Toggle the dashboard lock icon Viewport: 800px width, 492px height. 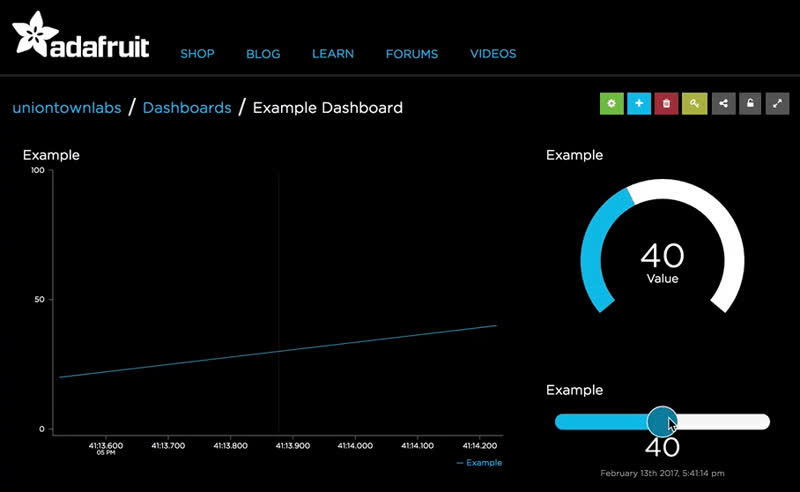tap(750, 104)
